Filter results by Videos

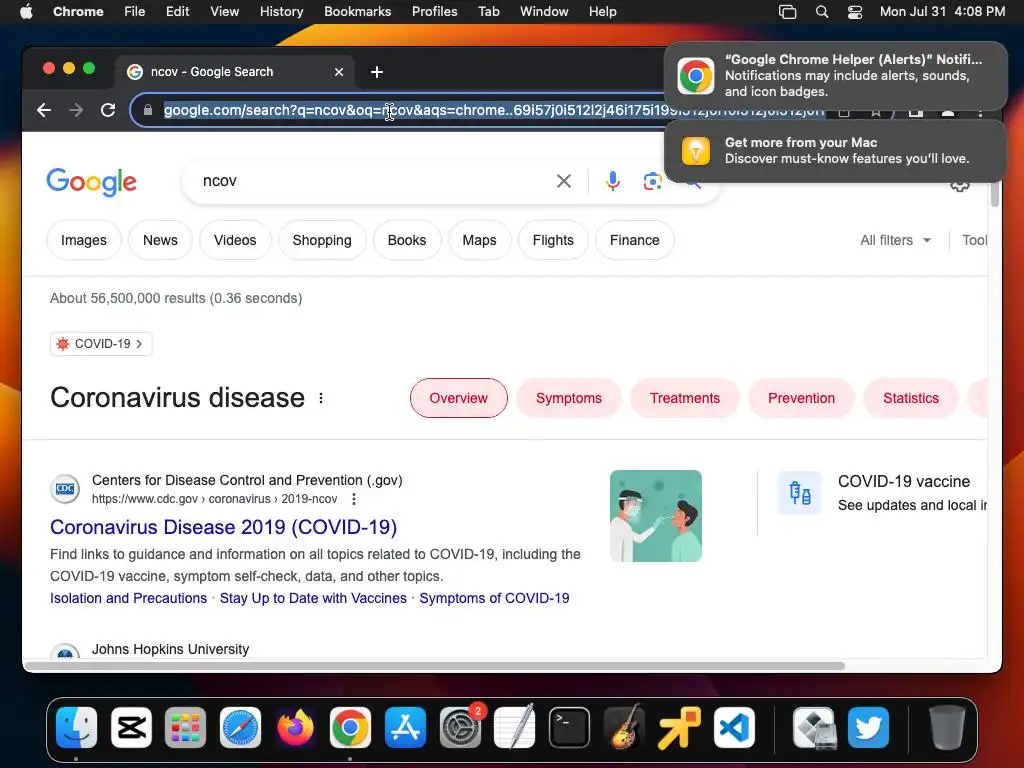click(x=235, y=240)
